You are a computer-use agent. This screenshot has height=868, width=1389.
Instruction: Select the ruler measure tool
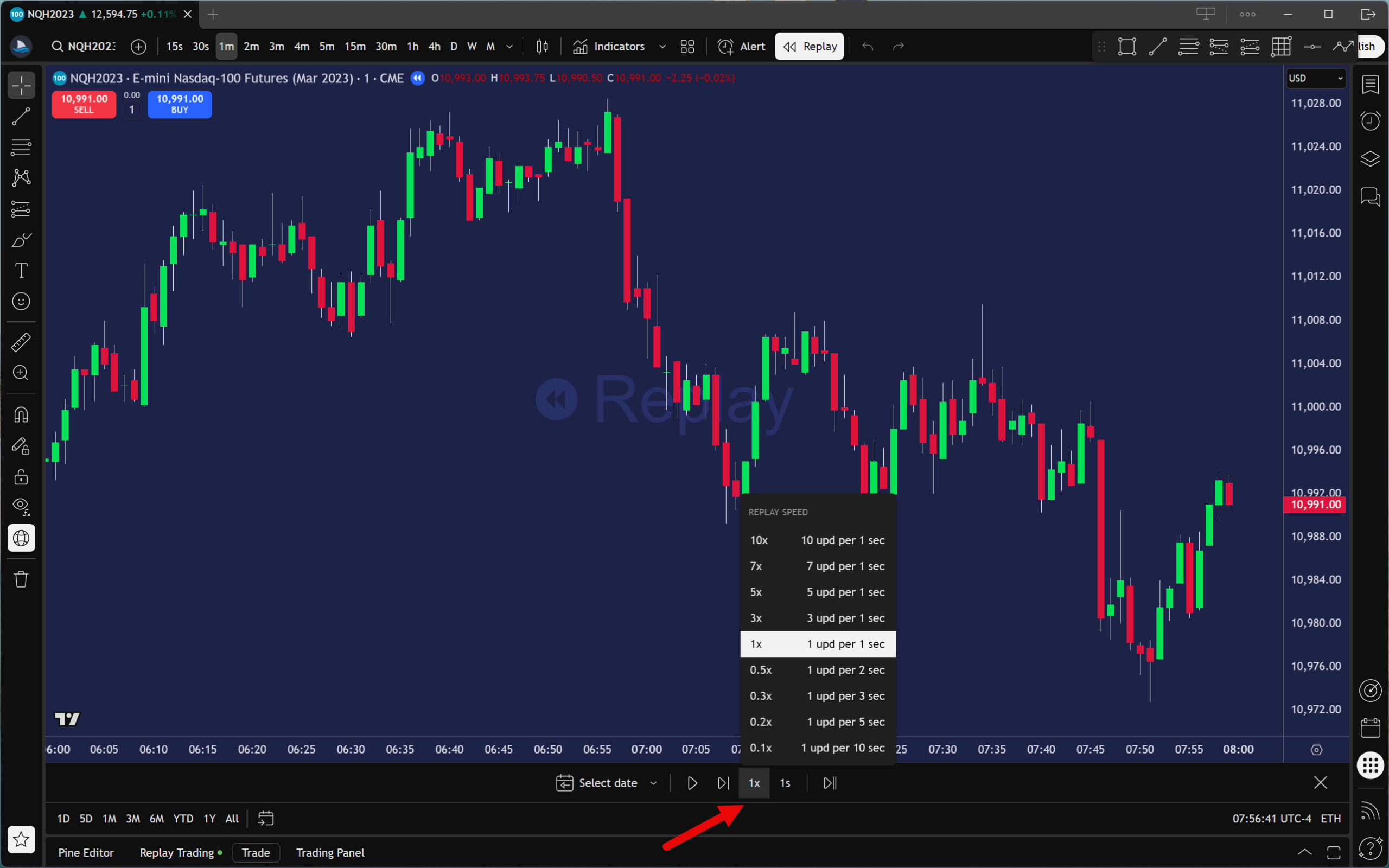pyautogui.click(x=21, y=343)
